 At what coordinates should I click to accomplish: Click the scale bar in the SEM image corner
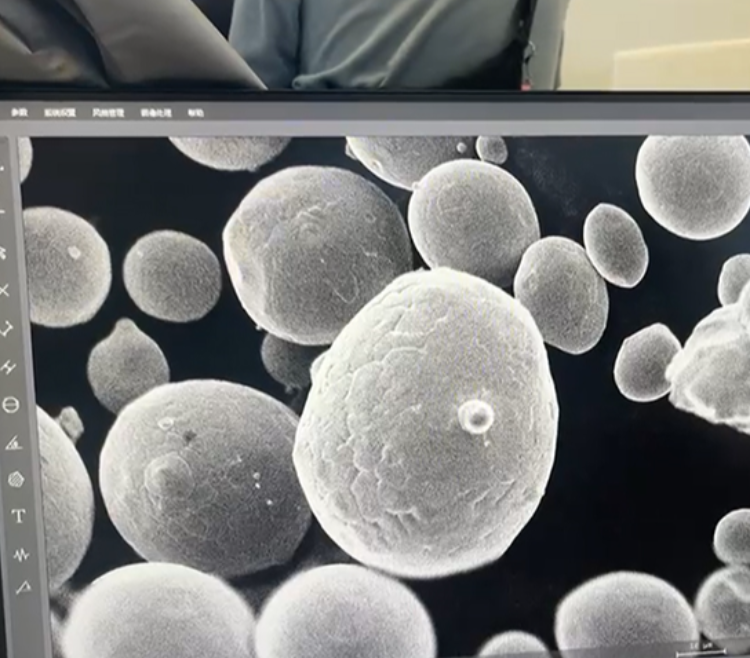pos(702,649)
